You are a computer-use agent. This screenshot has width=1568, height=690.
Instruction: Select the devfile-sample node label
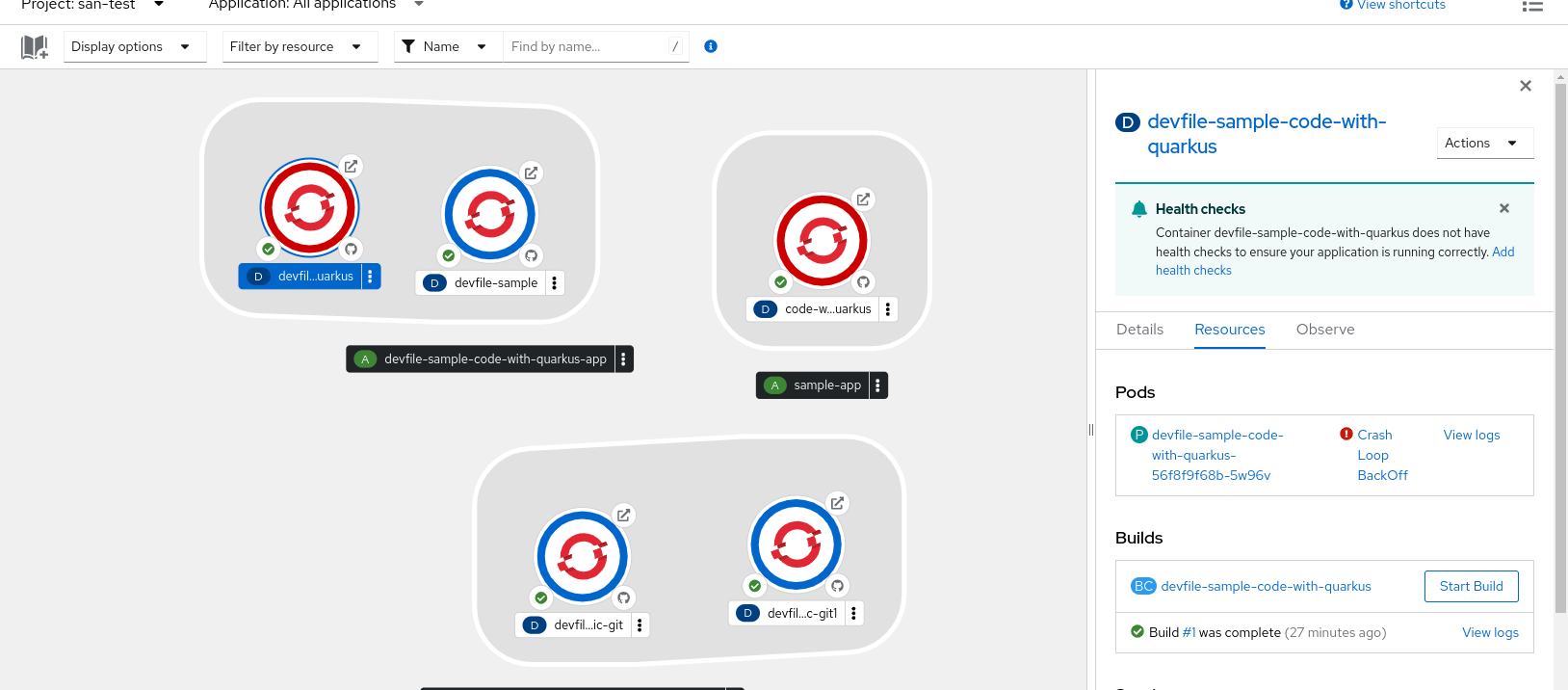(482, 283)
